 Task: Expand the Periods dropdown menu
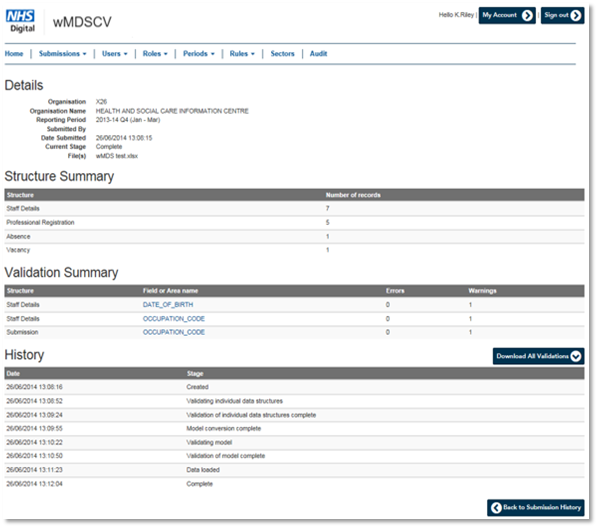tap(199, 54)
